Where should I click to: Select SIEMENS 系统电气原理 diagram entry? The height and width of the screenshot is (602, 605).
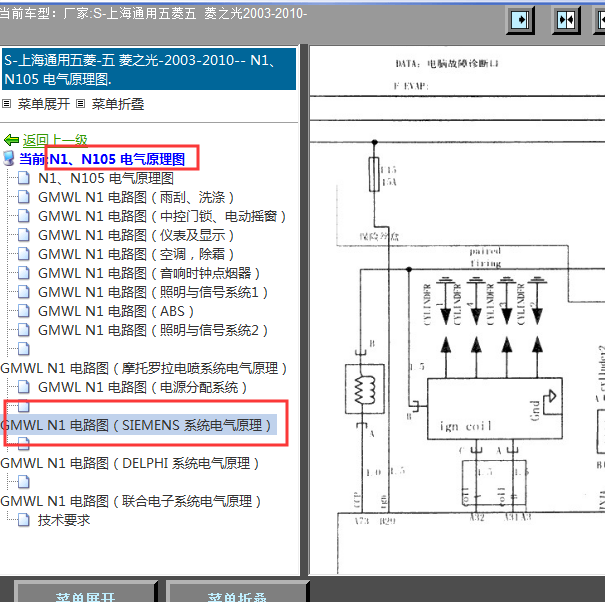coord(138,425)
